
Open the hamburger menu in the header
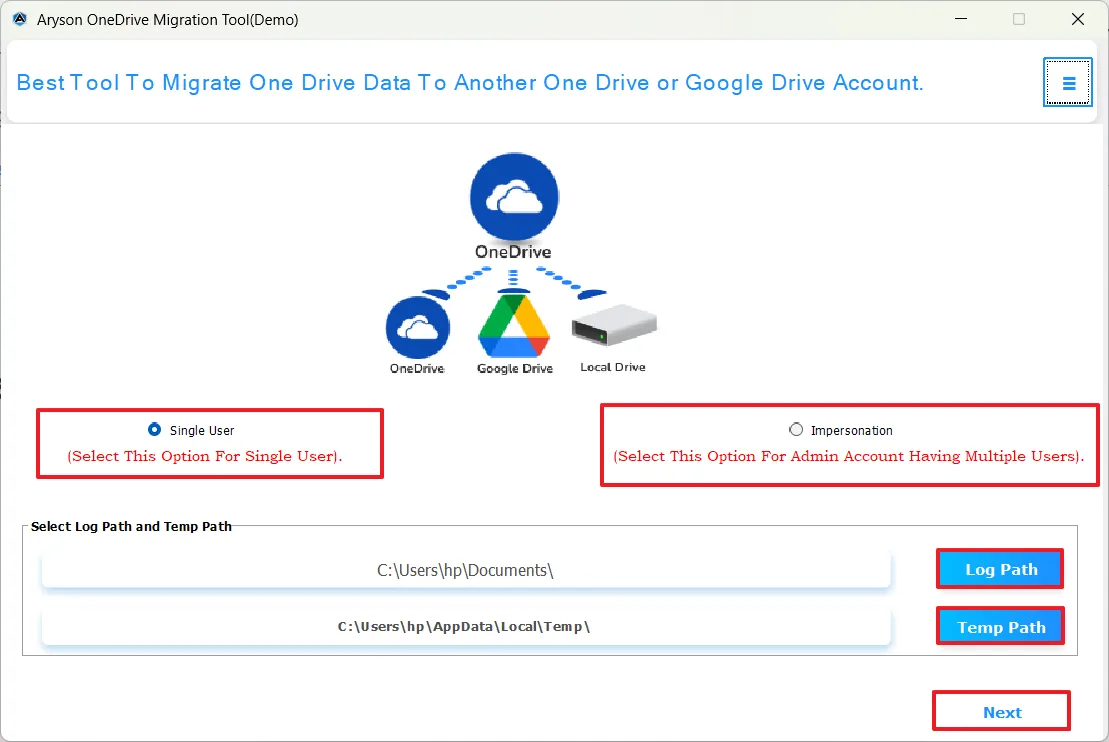(1068, 83)
